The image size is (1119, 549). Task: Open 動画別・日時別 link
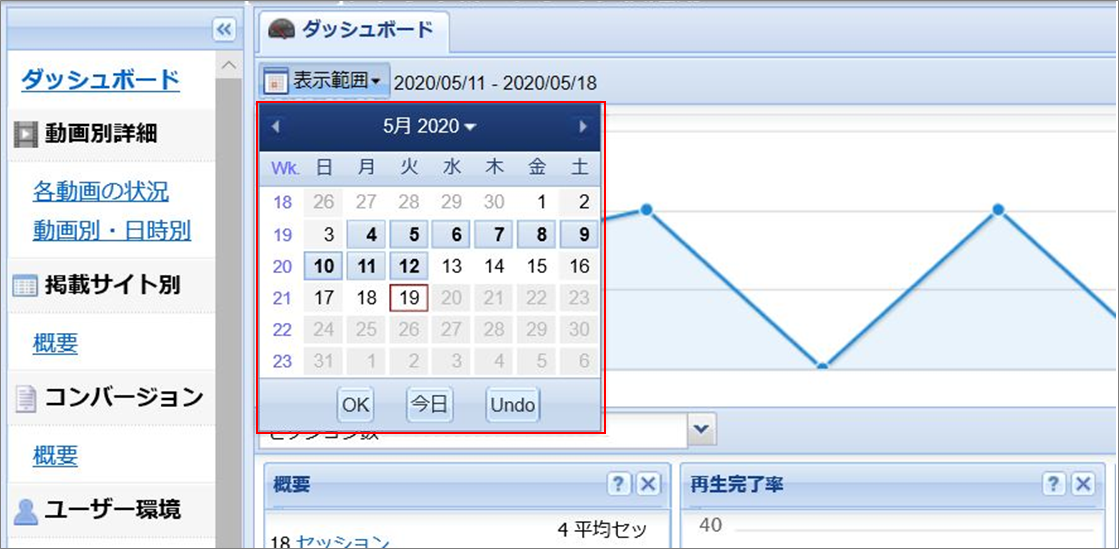click(112, 231)
